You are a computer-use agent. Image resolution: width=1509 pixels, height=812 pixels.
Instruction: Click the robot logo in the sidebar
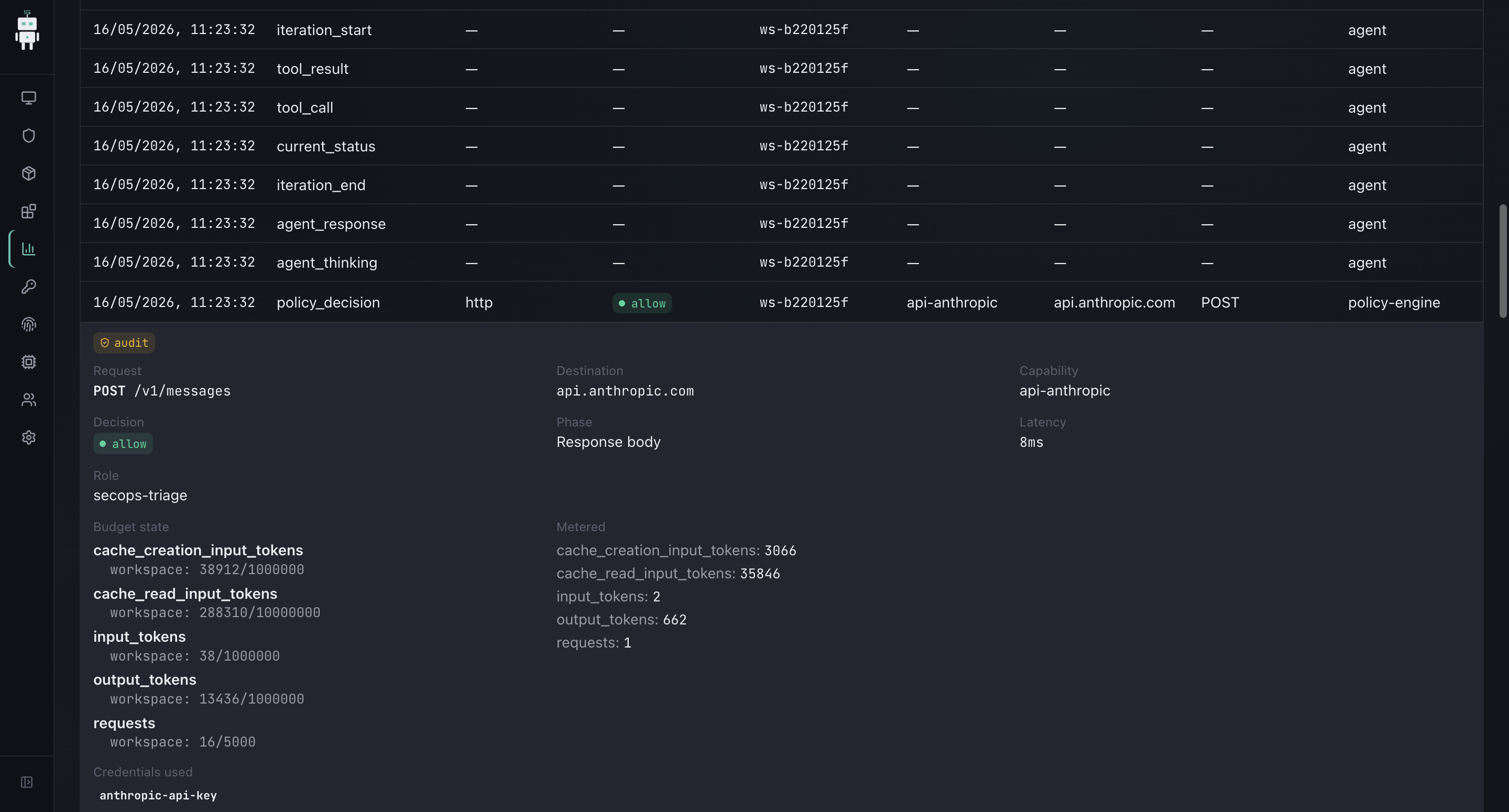(27, 30)
